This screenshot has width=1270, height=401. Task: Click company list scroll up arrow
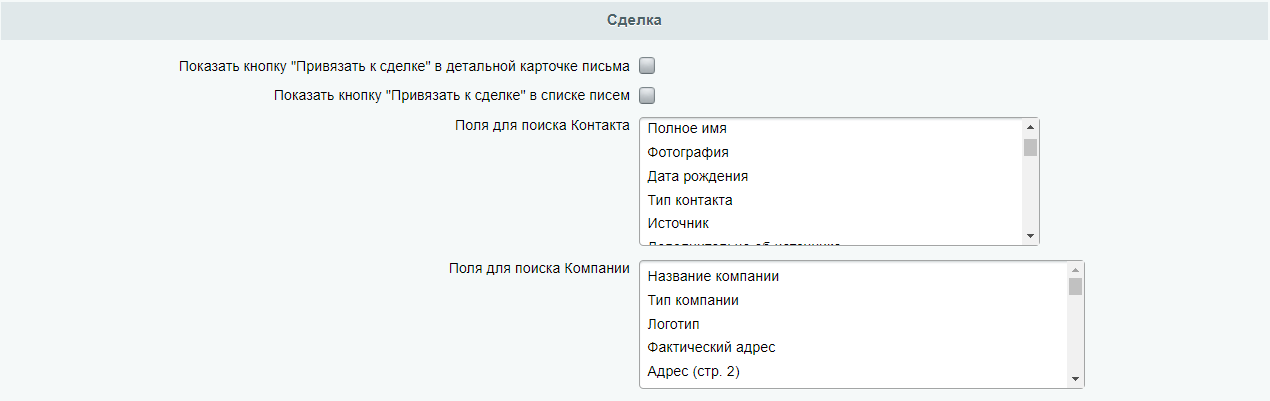(x=1075, y=270)
